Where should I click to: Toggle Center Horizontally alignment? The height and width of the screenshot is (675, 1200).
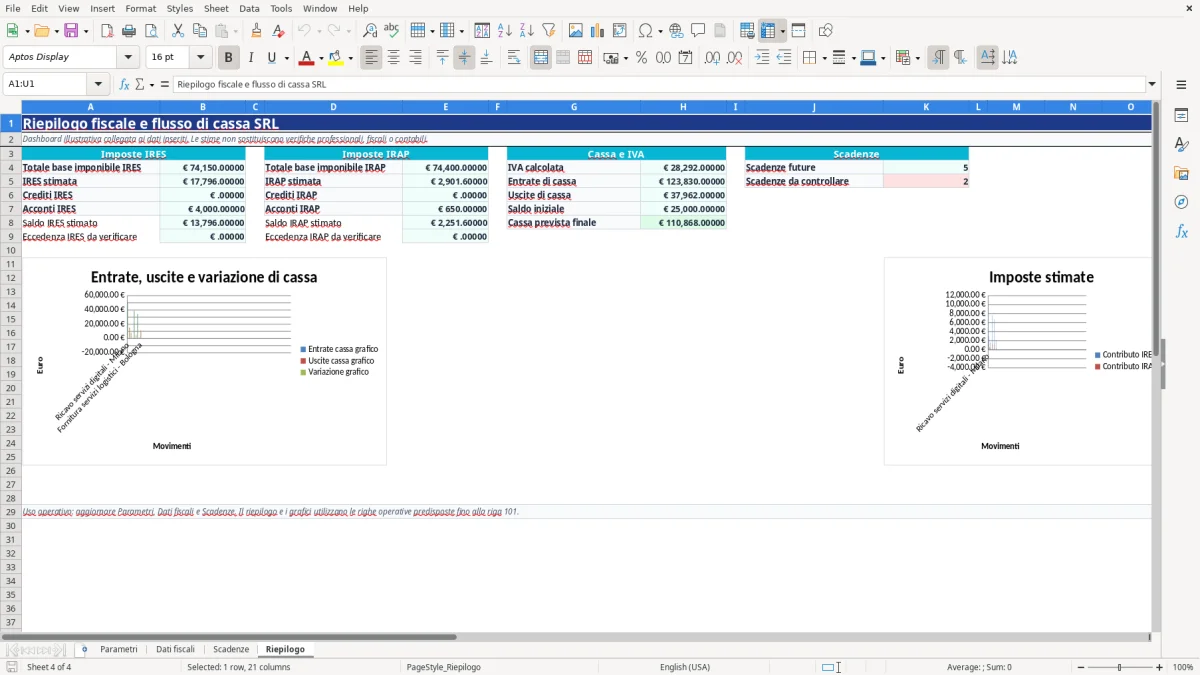tap(394, 58)
